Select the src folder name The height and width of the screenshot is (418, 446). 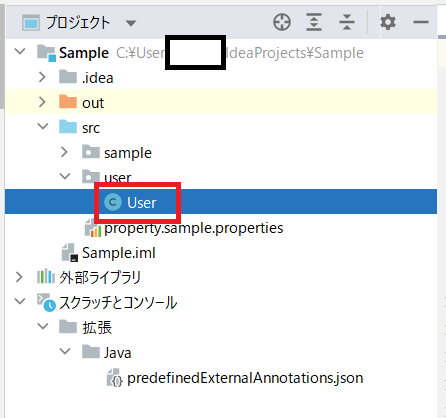click(x=91, y=128)
